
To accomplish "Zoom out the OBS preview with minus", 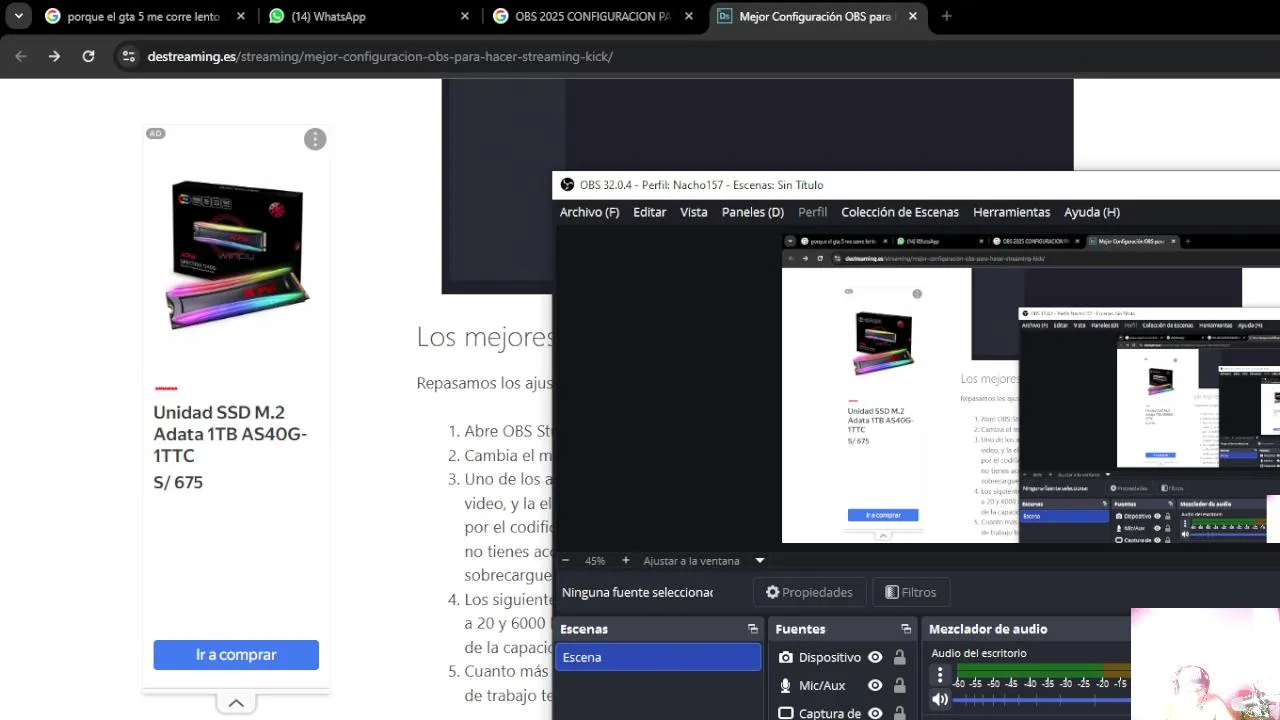I will (566, 561).
